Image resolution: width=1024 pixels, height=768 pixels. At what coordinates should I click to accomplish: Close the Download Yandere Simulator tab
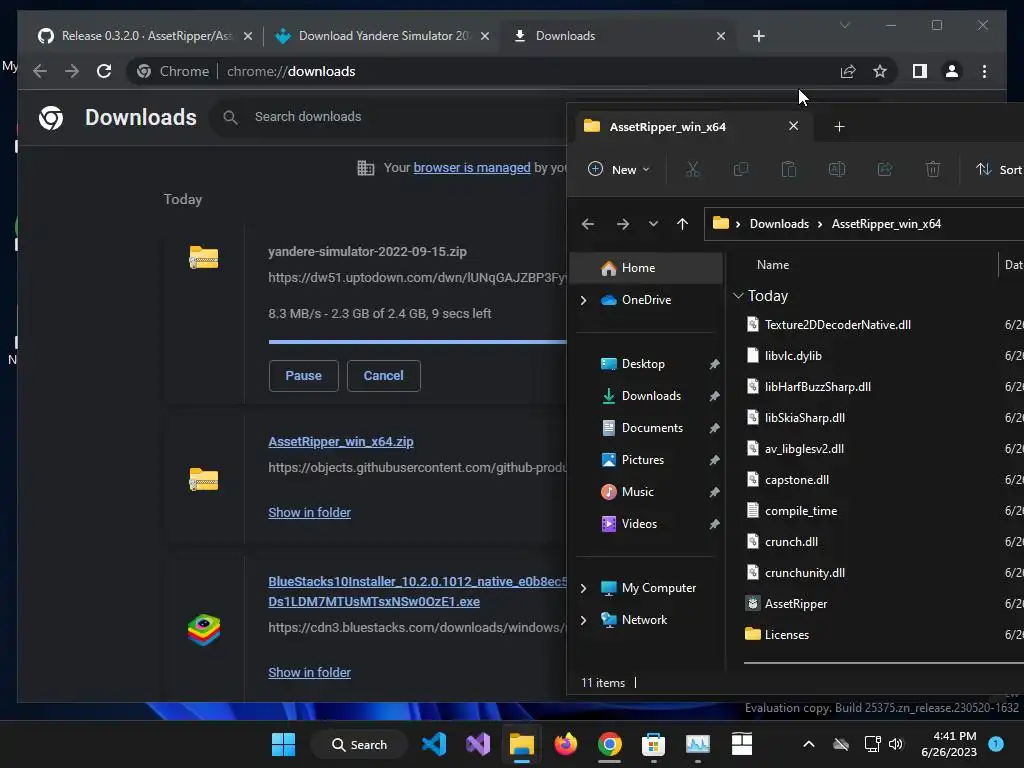pyautogui.click(x=485, y=36)
